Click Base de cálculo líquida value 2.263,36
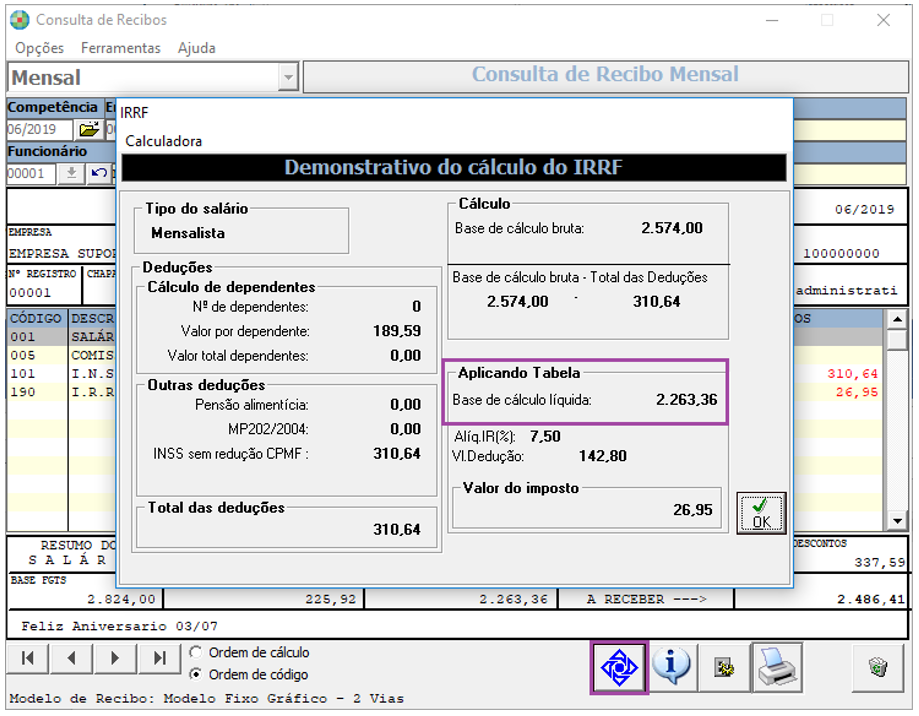This screenshot has height=716, width=919. [x=686, y=400]
